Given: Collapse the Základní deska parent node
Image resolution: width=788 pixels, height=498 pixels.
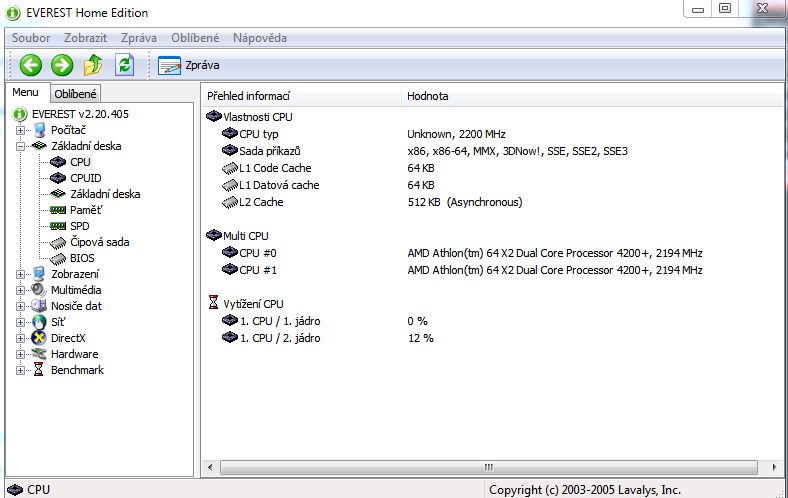Looking at the screenshot, I should click(x=20, y=146).
